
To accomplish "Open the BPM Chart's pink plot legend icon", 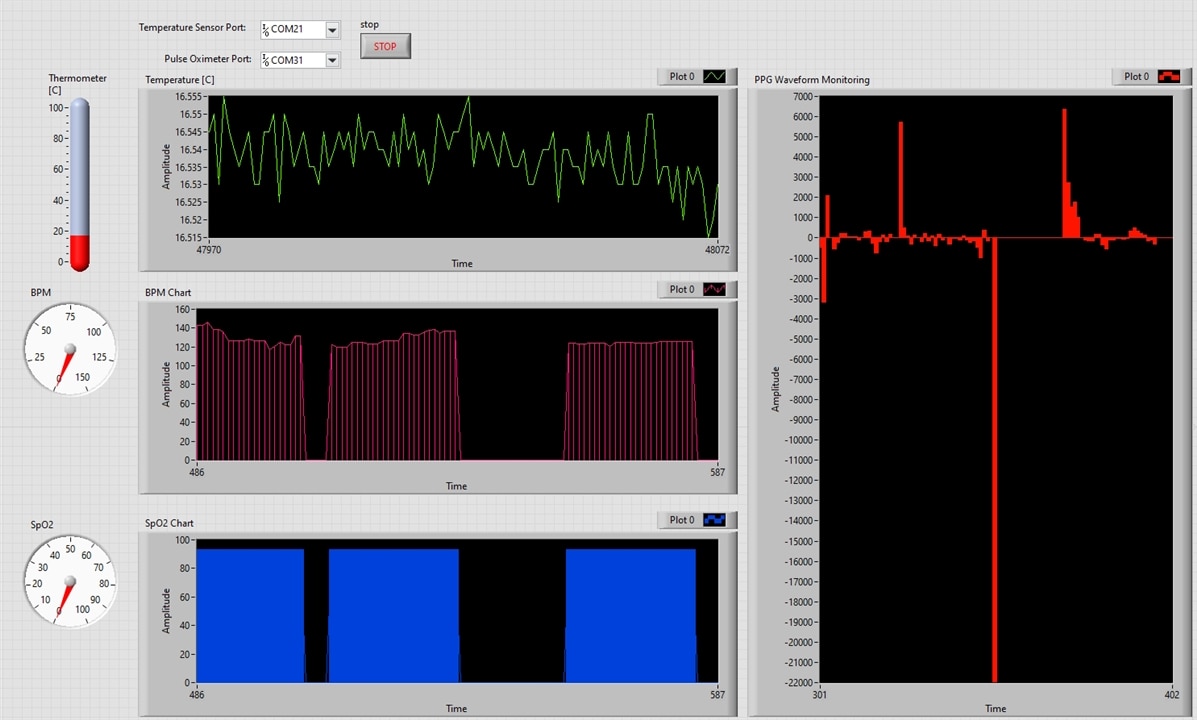I will tap(714, 289).
